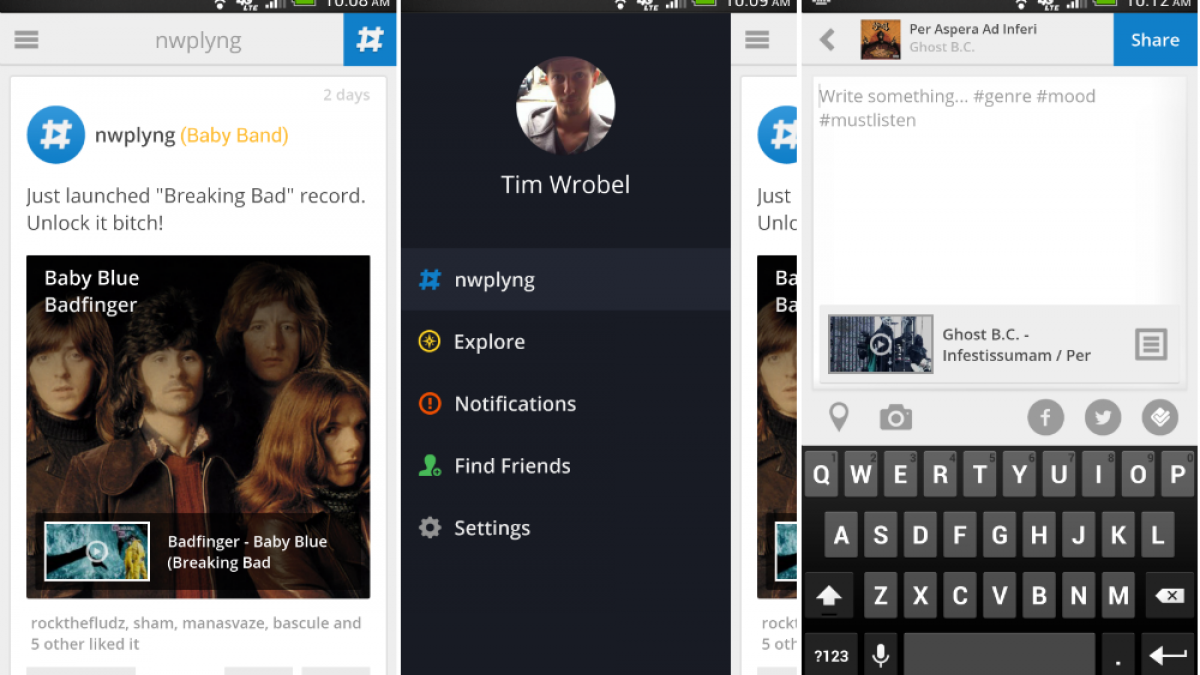This screenshot has width=1200, height=675.
Task: Tap the P key on the keyboard
Action: coord(1178,475)
